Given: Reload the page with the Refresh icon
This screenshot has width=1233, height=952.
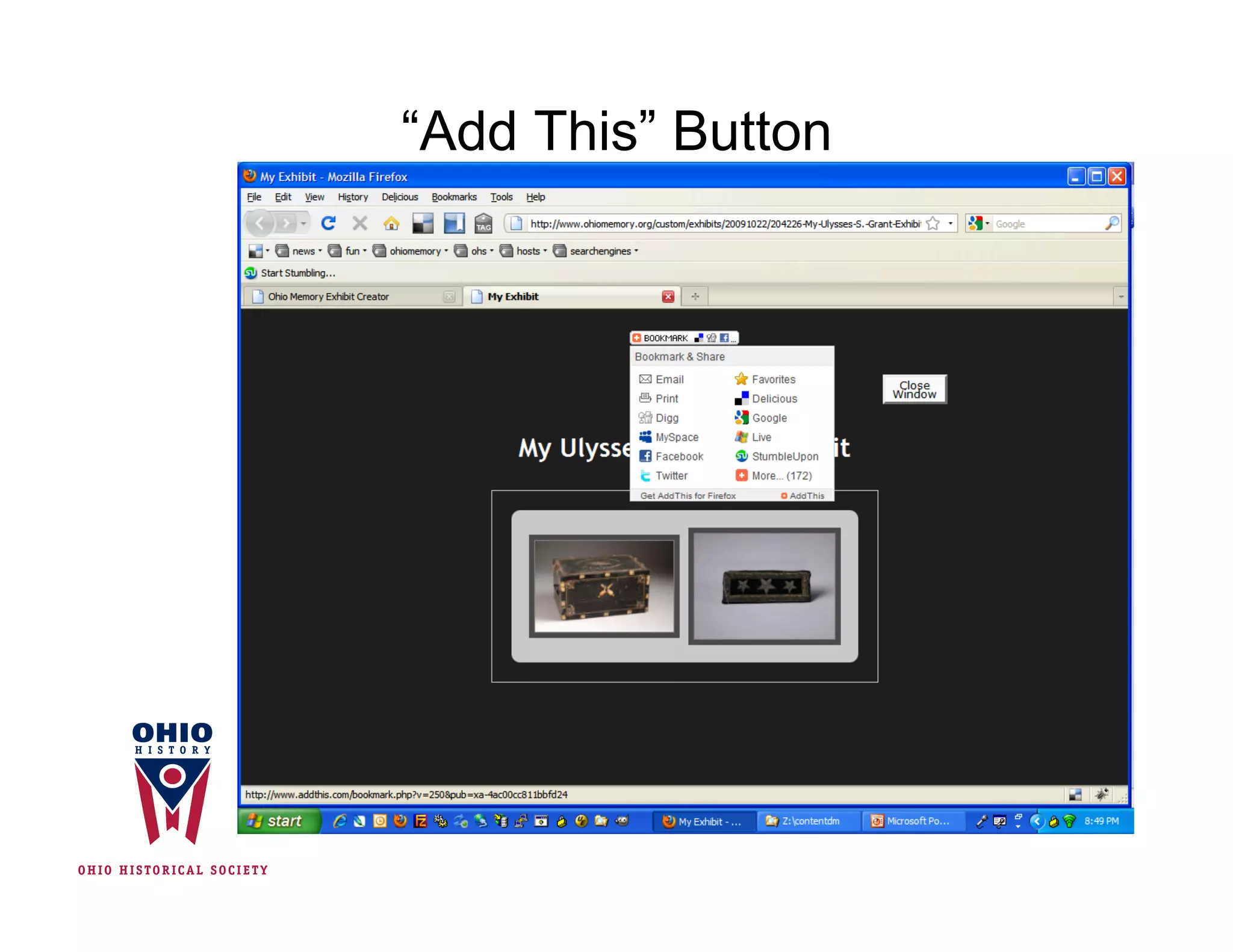Looking at the screenshot, I should tap(328, 223).
